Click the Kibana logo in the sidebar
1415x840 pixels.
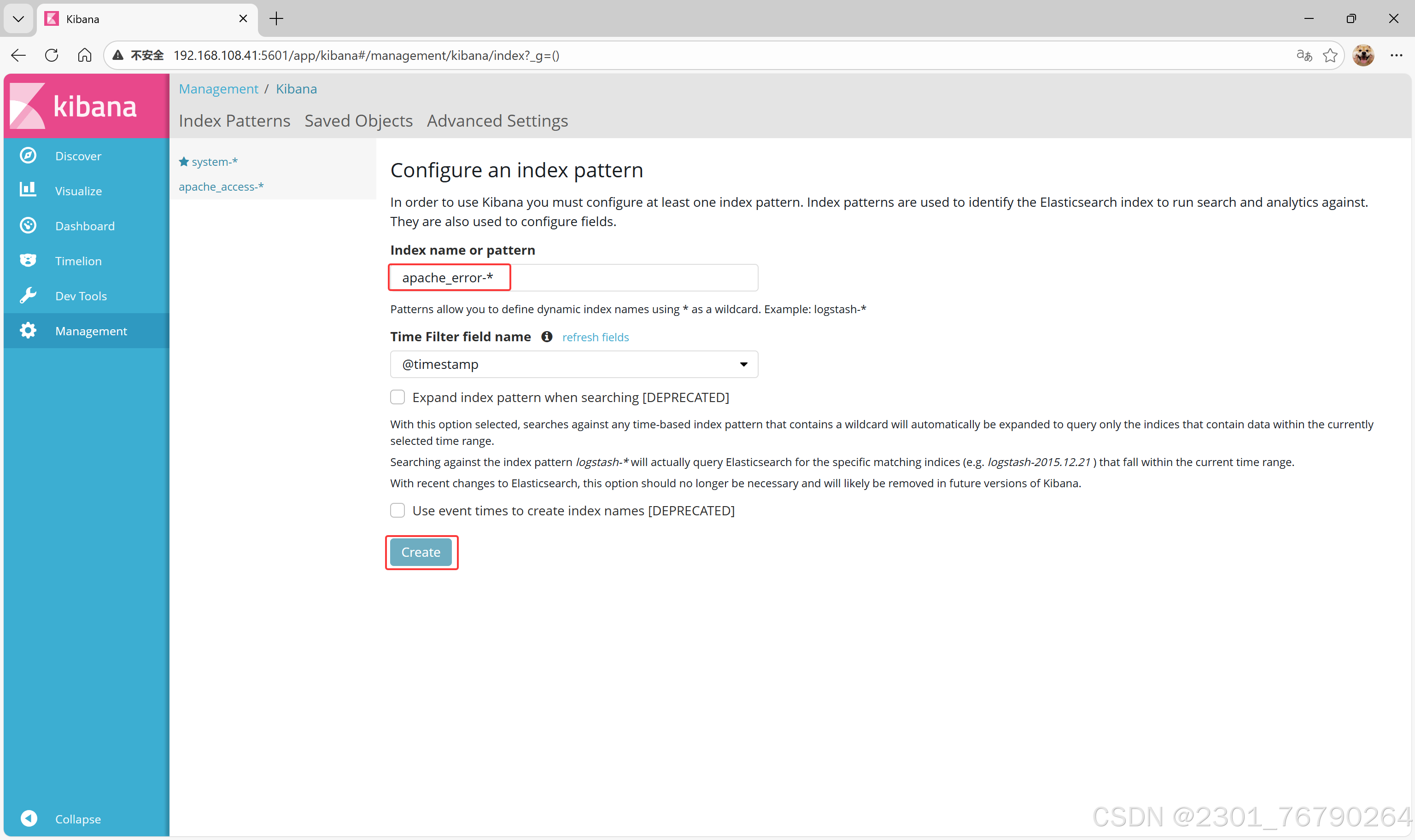[74, 106]
